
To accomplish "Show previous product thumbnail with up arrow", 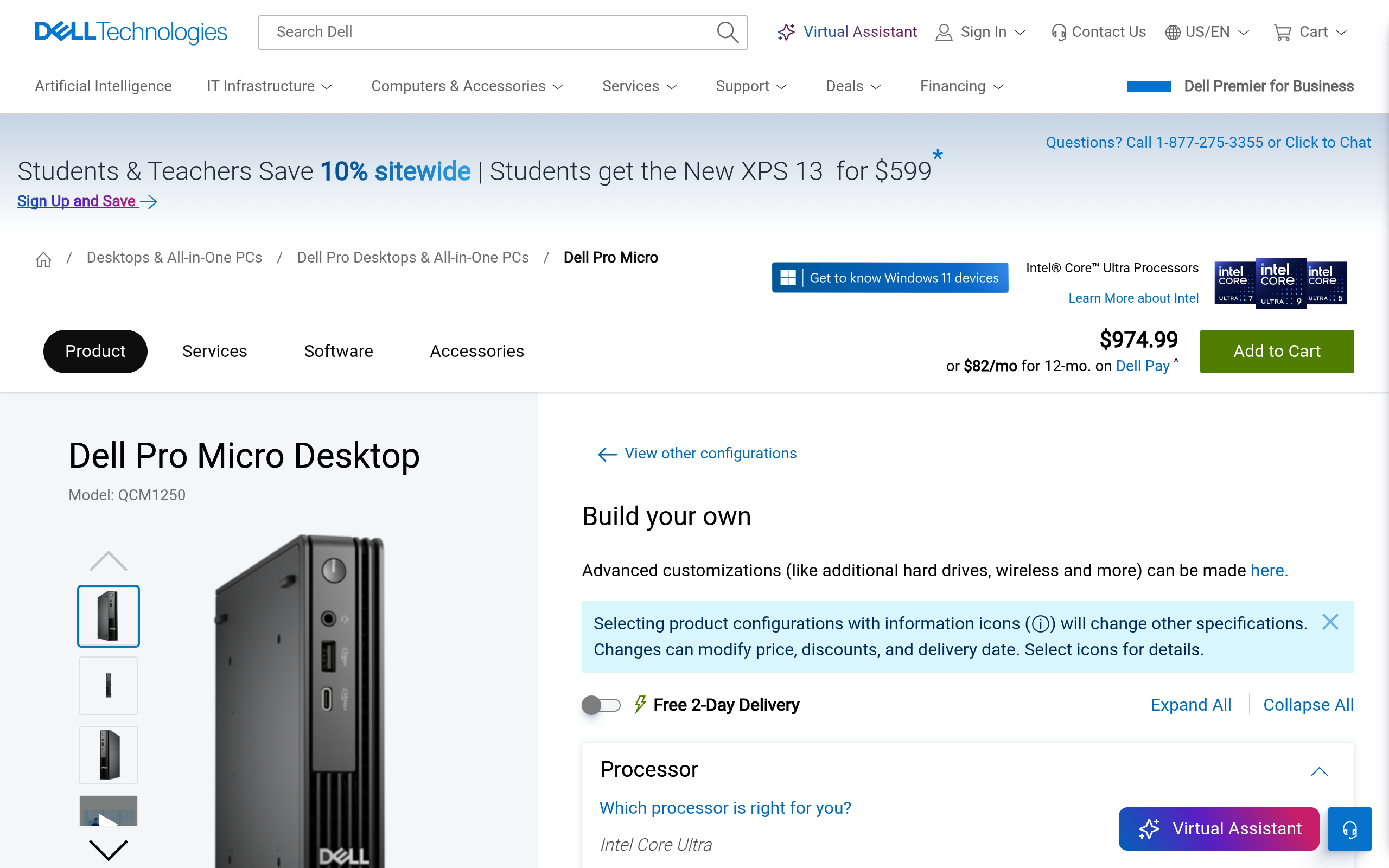I will coord(109,561).
